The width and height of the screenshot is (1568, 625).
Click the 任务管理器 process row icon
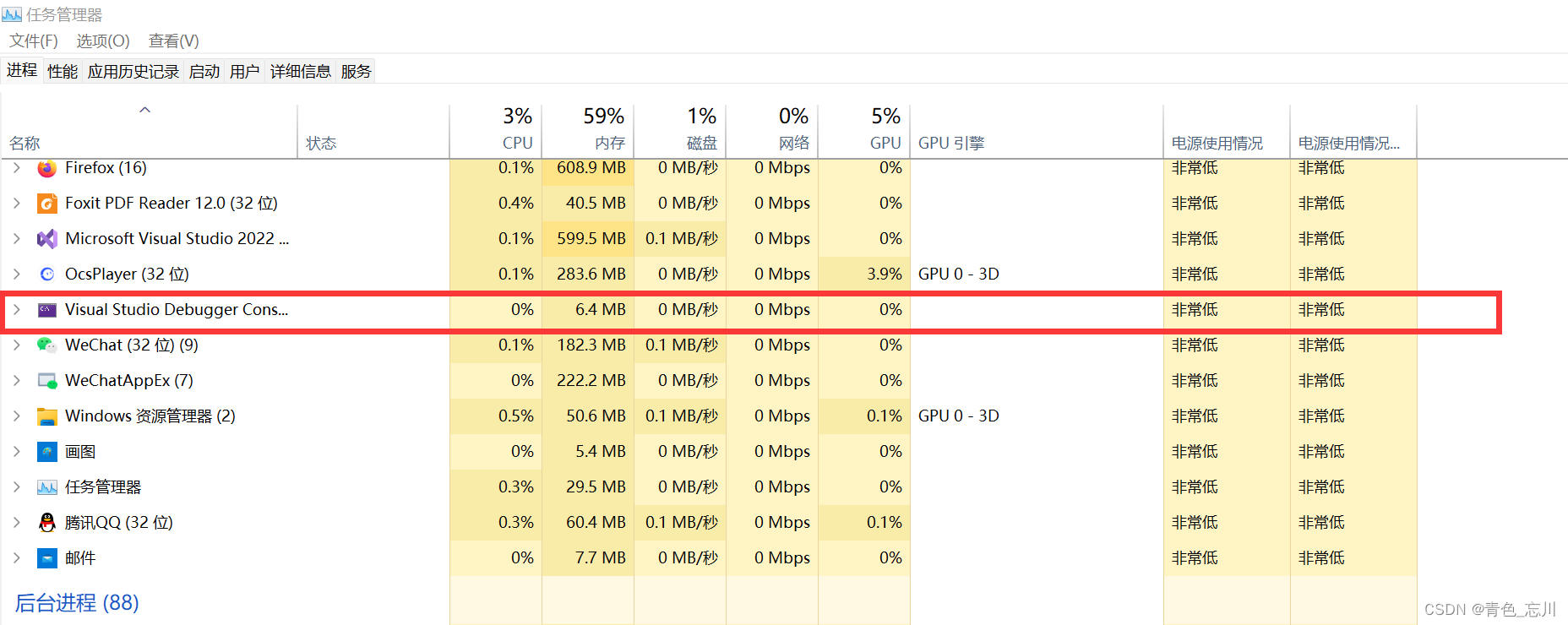(x=47, y=487)
